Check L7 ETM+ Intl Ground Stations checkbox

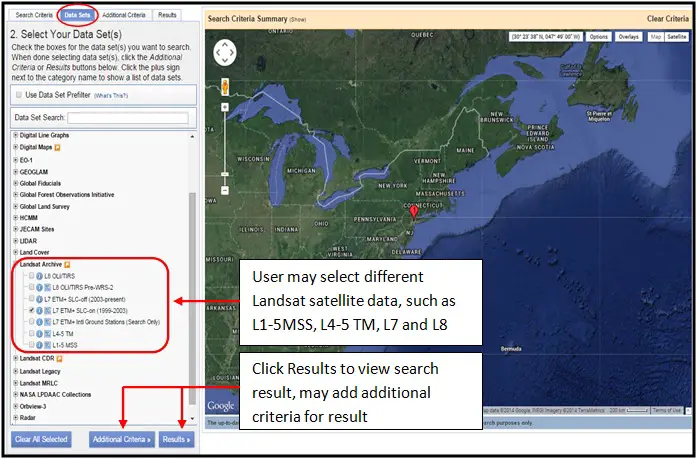[x=32, y=322]
